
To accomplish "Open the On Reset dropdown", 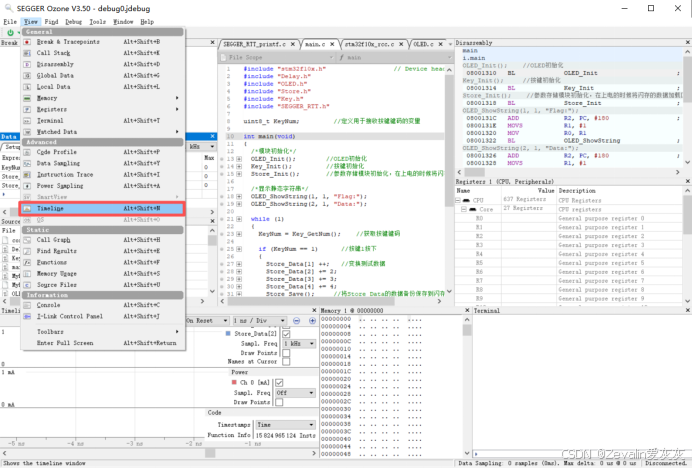I will click(x=207, y=321).
